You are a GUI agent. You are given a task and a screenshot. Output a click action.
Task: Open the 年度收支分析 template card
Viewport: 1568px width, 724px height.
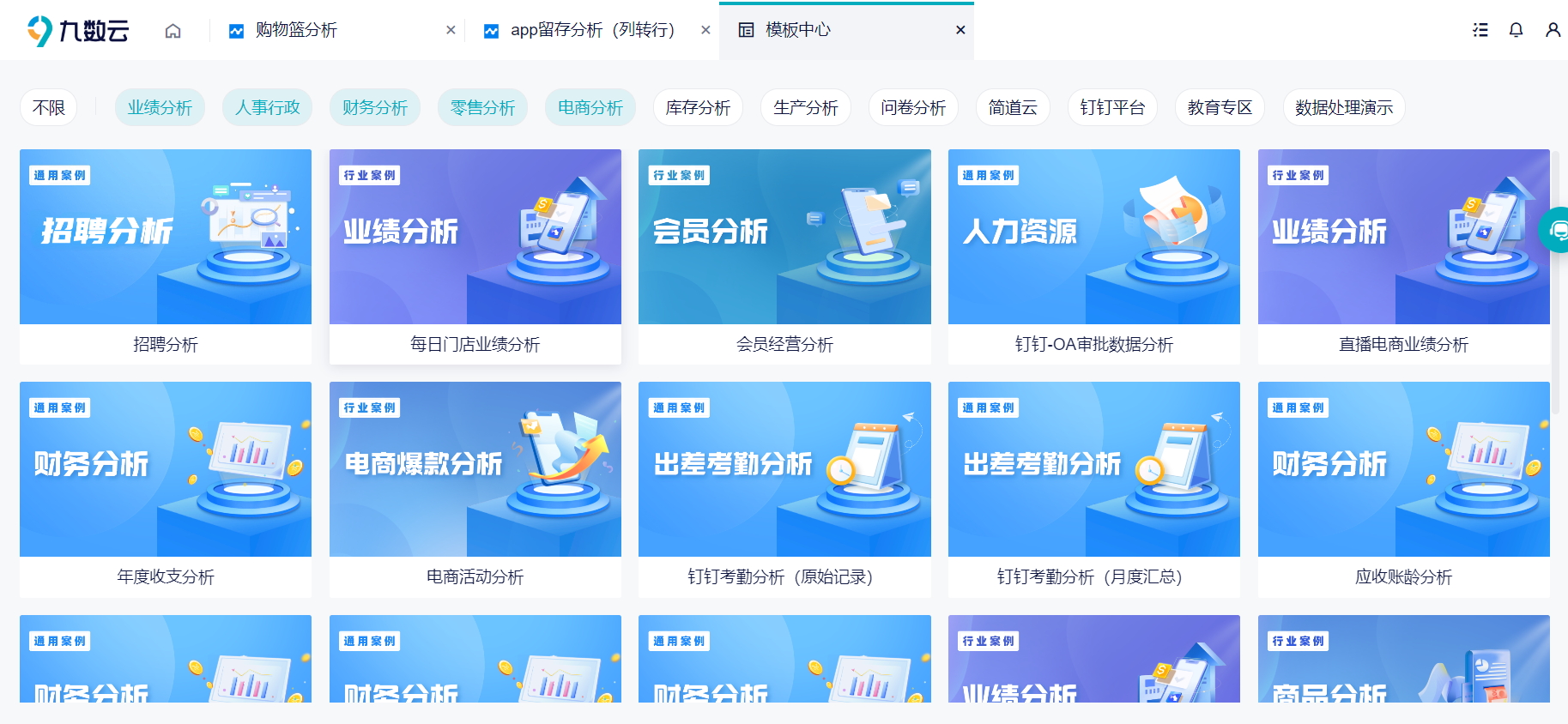coord(166,490)
